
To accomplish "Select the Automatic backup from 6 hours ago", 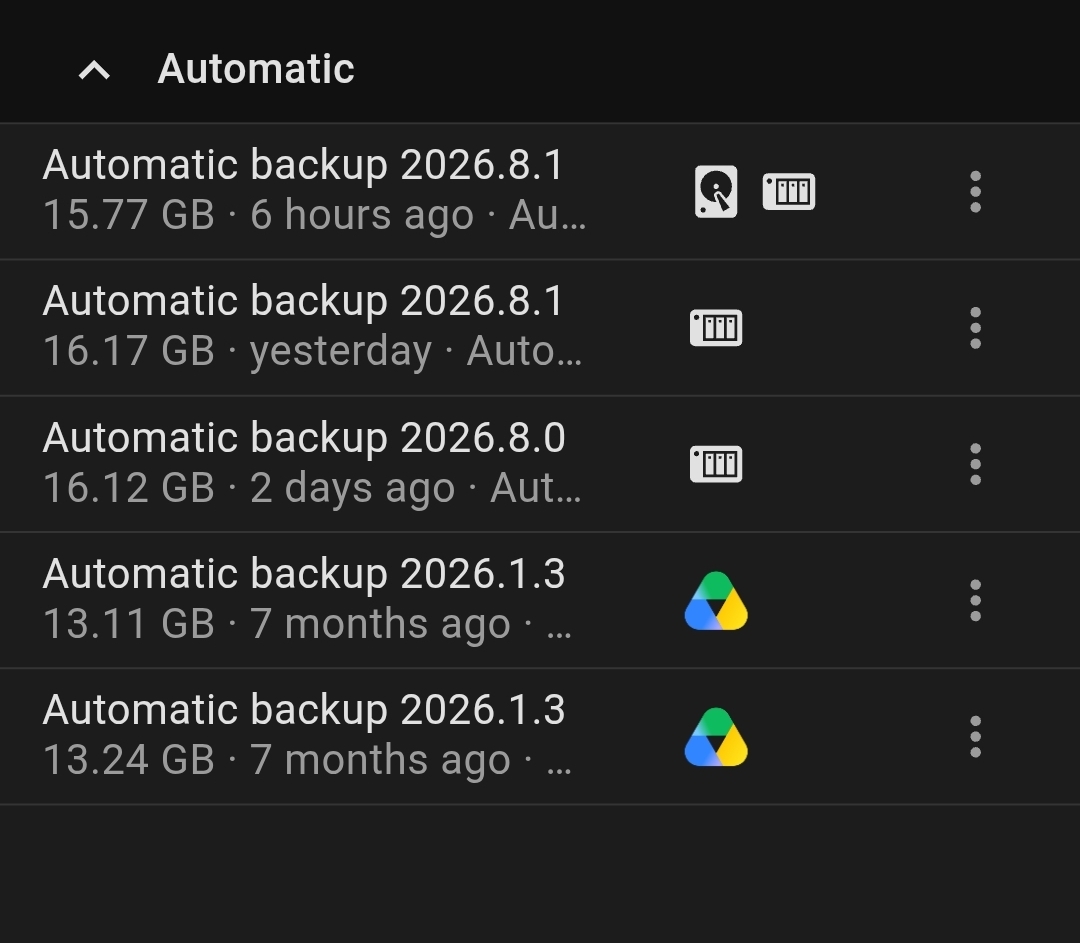I will click(x=540, y=191).
